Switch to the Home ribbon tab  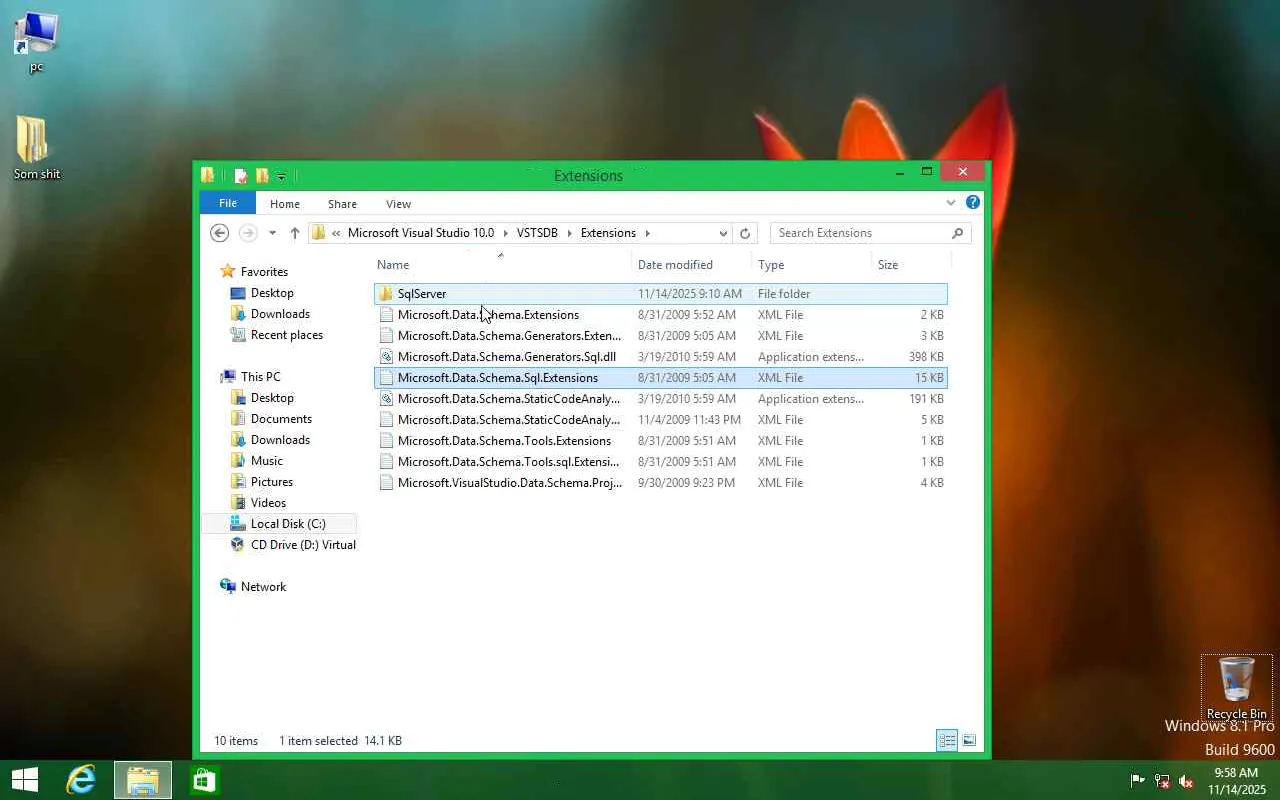pos(285,204)
